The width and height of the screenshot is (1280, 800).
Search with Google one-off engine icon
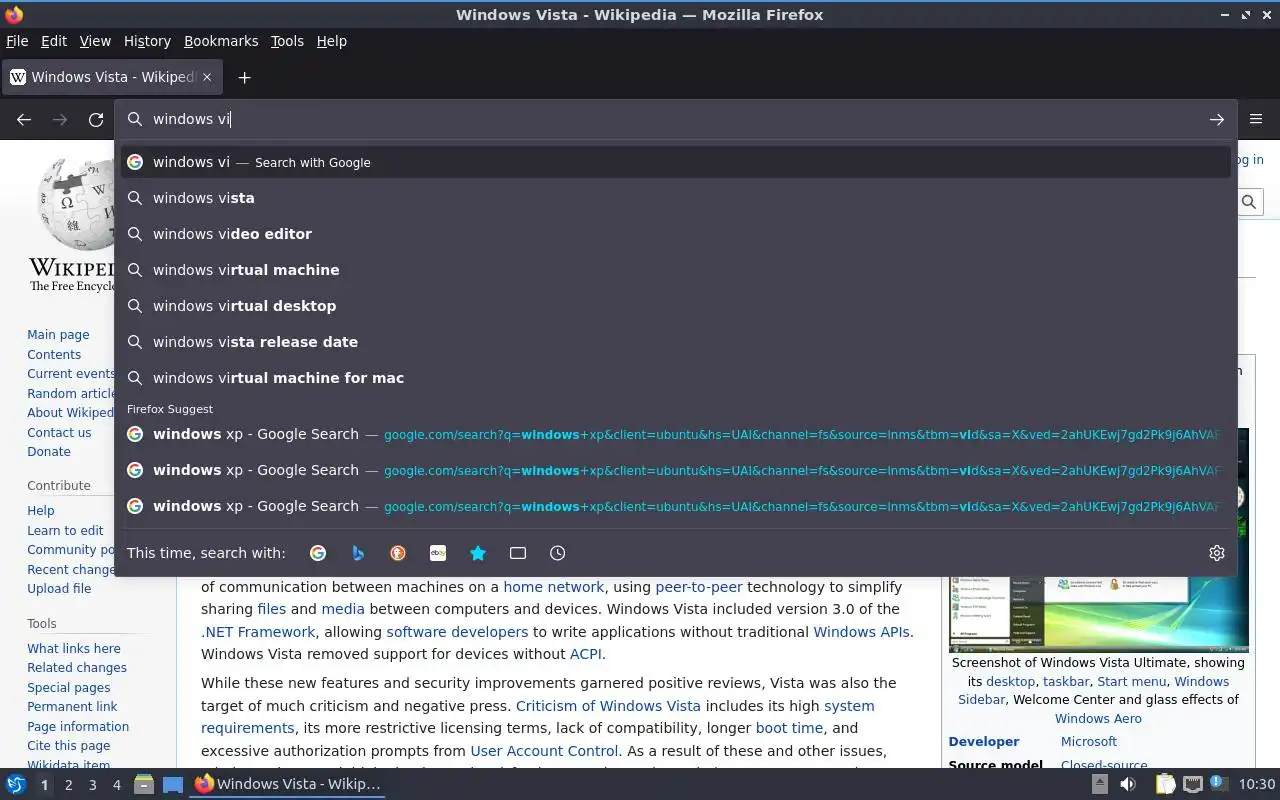[x=318, y=553]
